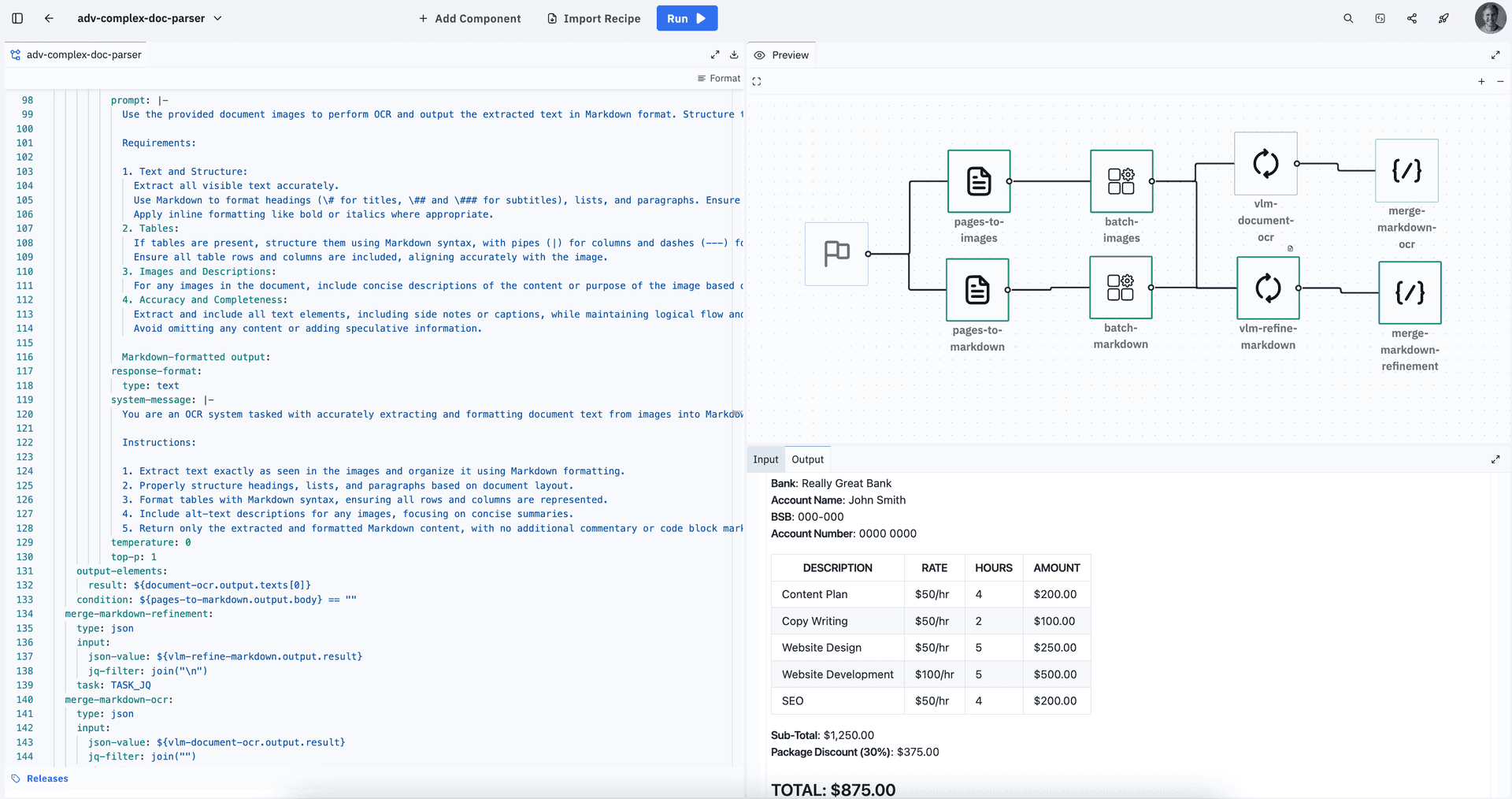Click the share icon in the top bar

[1412, 18]
